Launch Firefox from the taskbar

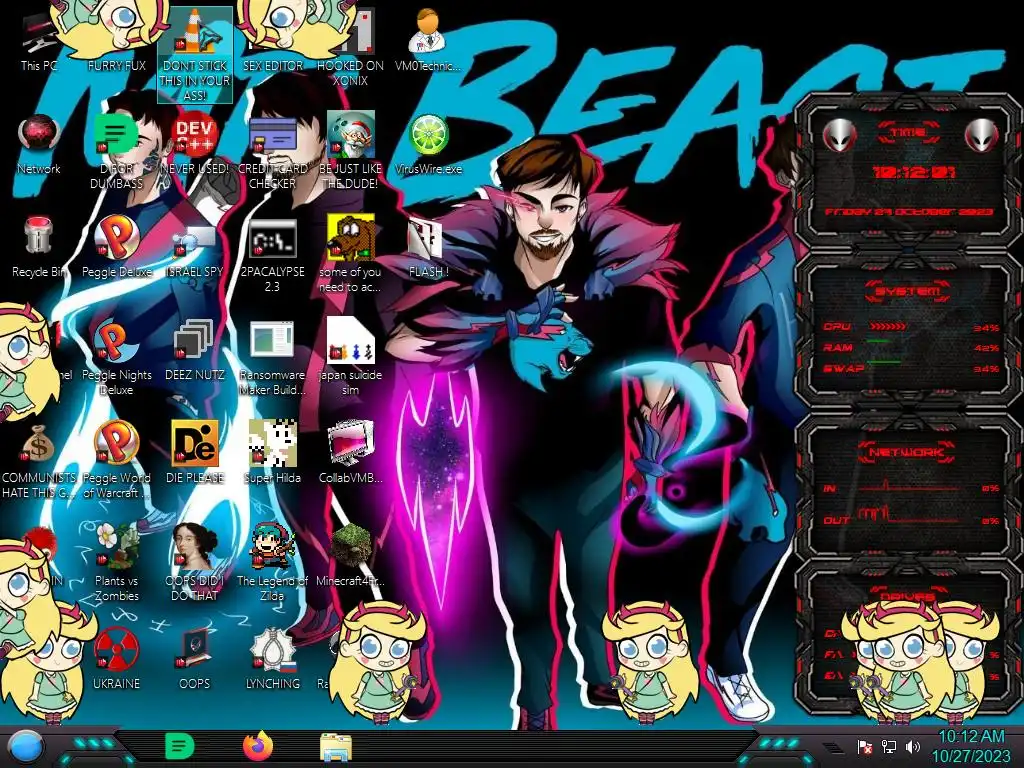(258, 746)
